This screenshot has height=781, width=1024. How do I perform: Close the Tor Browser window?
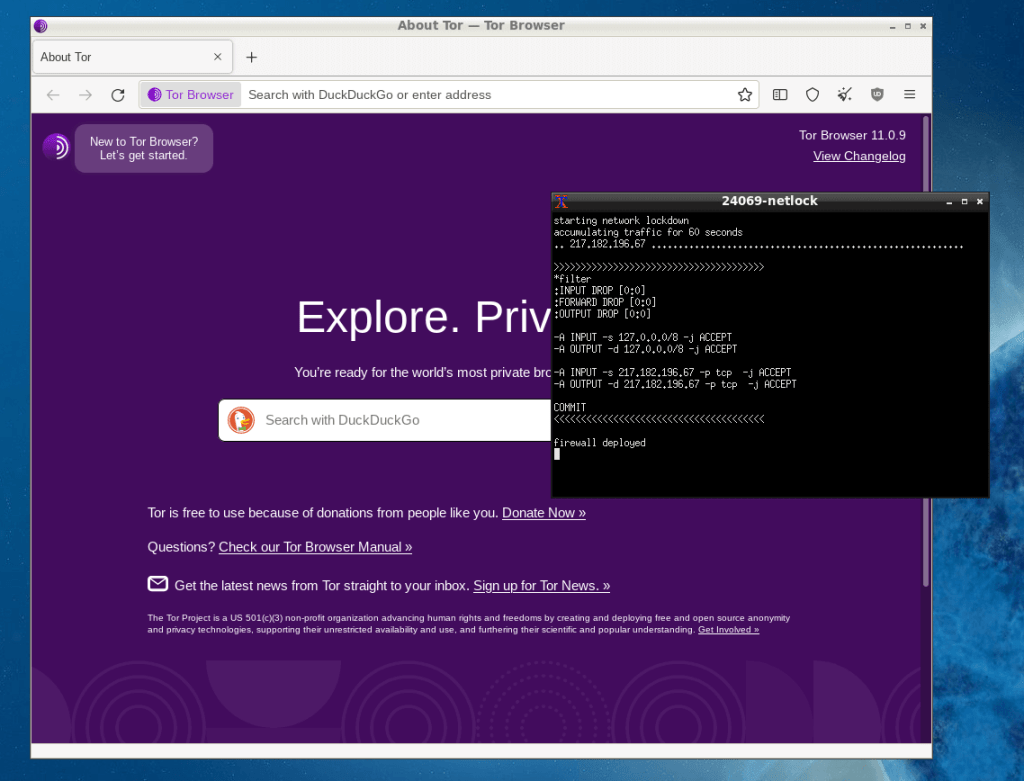(923, 26)
